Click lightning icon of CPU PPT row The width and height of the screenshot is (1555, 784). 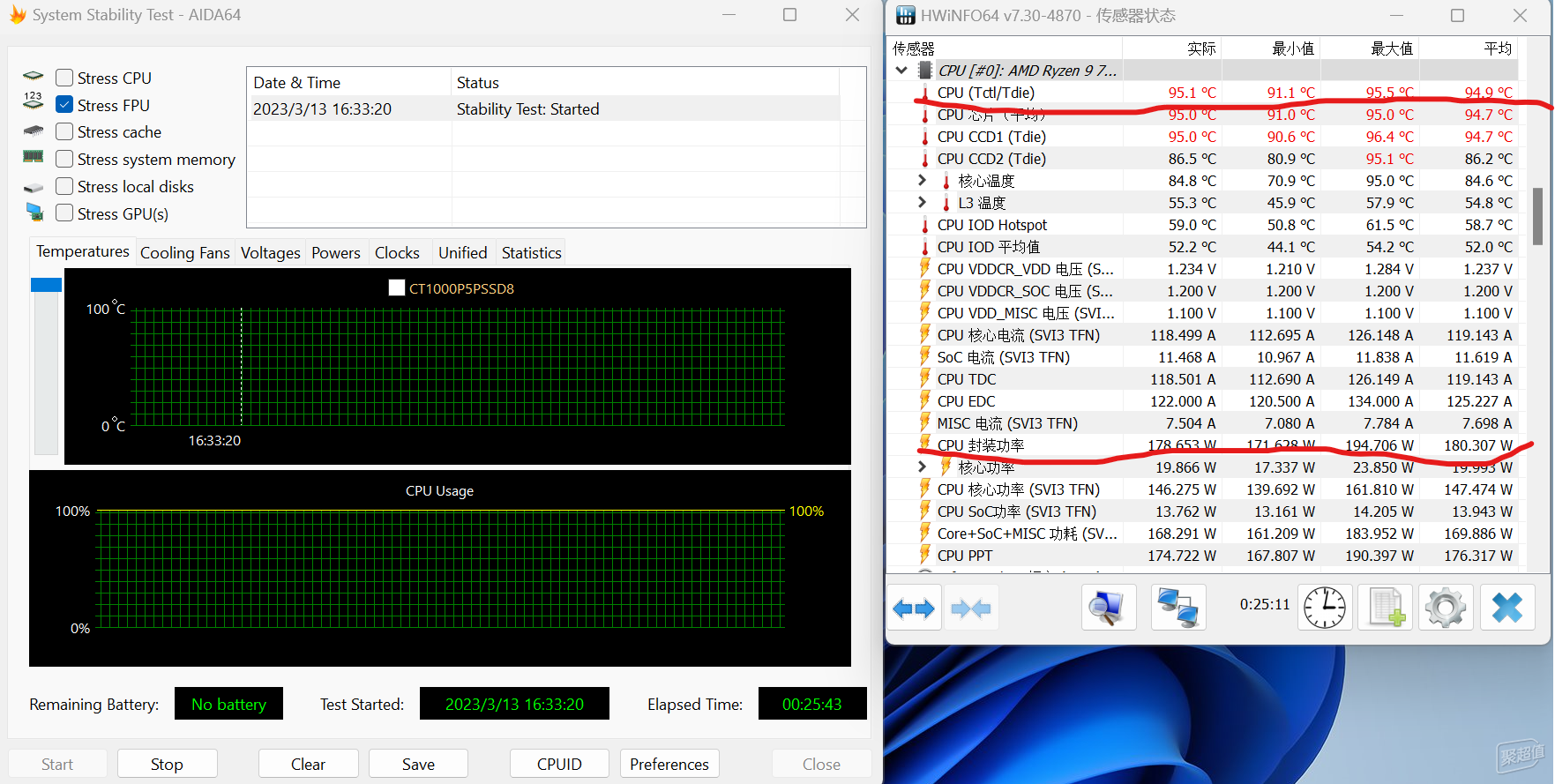[x=924, y=555]
